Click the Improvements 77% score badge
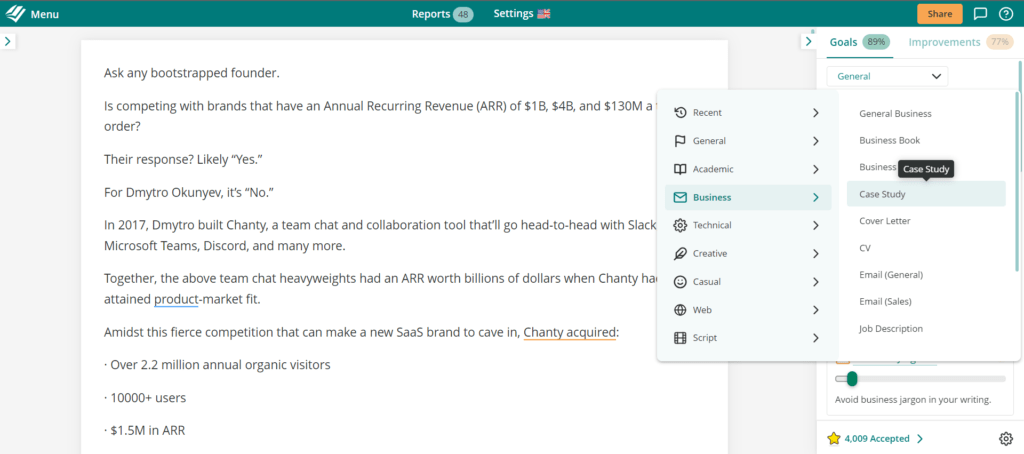The width and height of the screenshot is (1024, 454). [x=999, y=42]
